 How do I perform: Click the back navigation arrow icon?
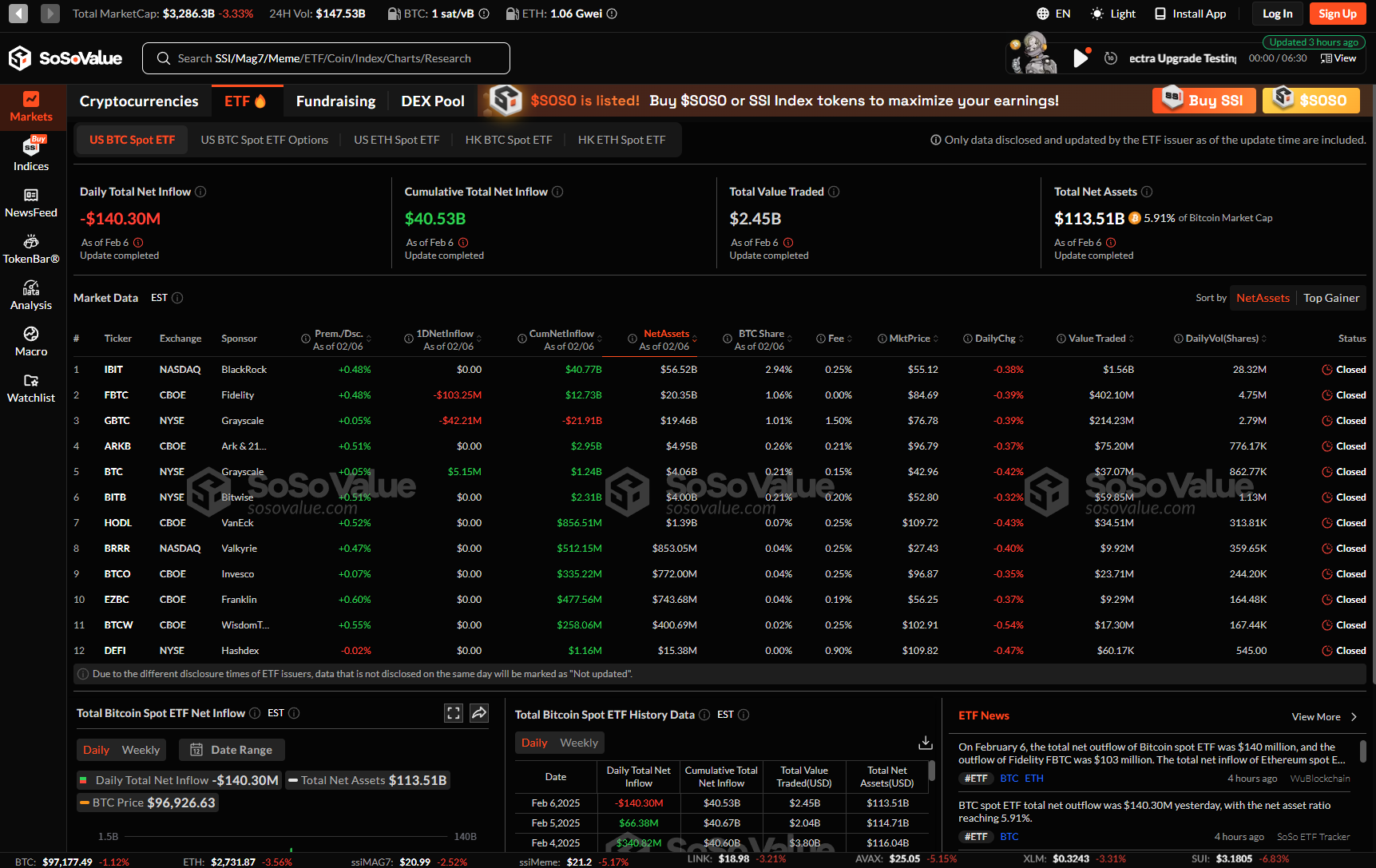18,14
